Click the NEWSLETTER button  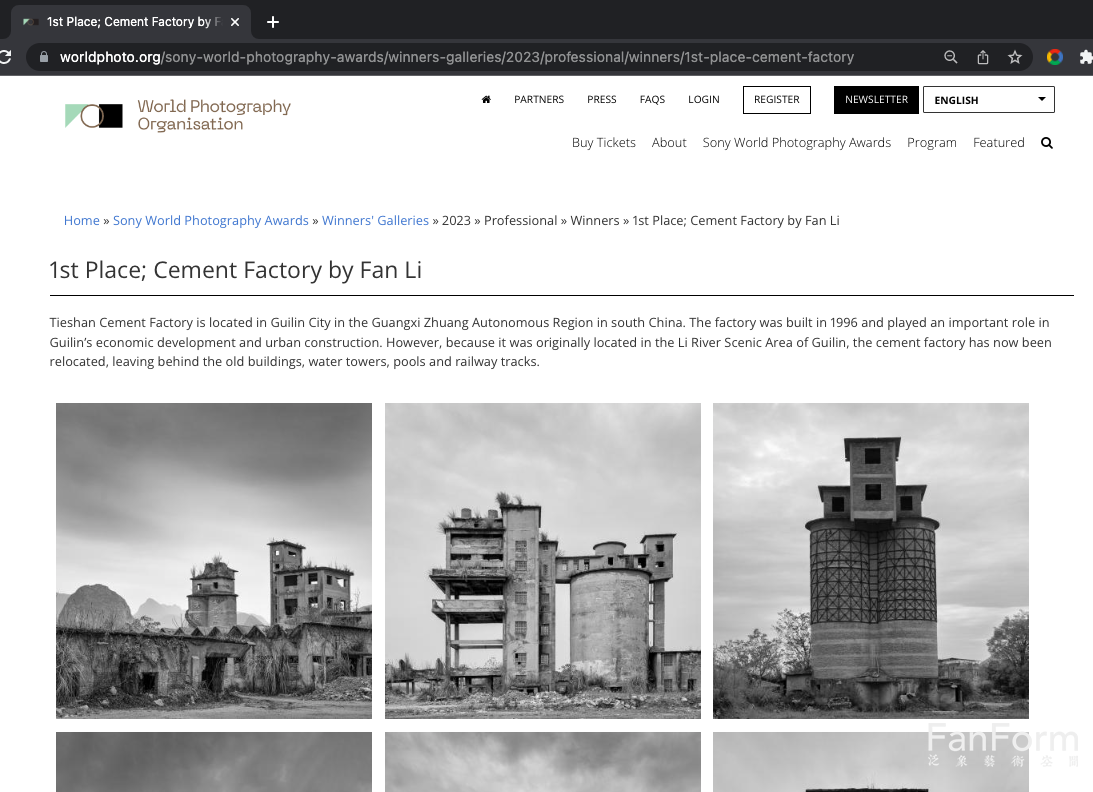(876, 99)
